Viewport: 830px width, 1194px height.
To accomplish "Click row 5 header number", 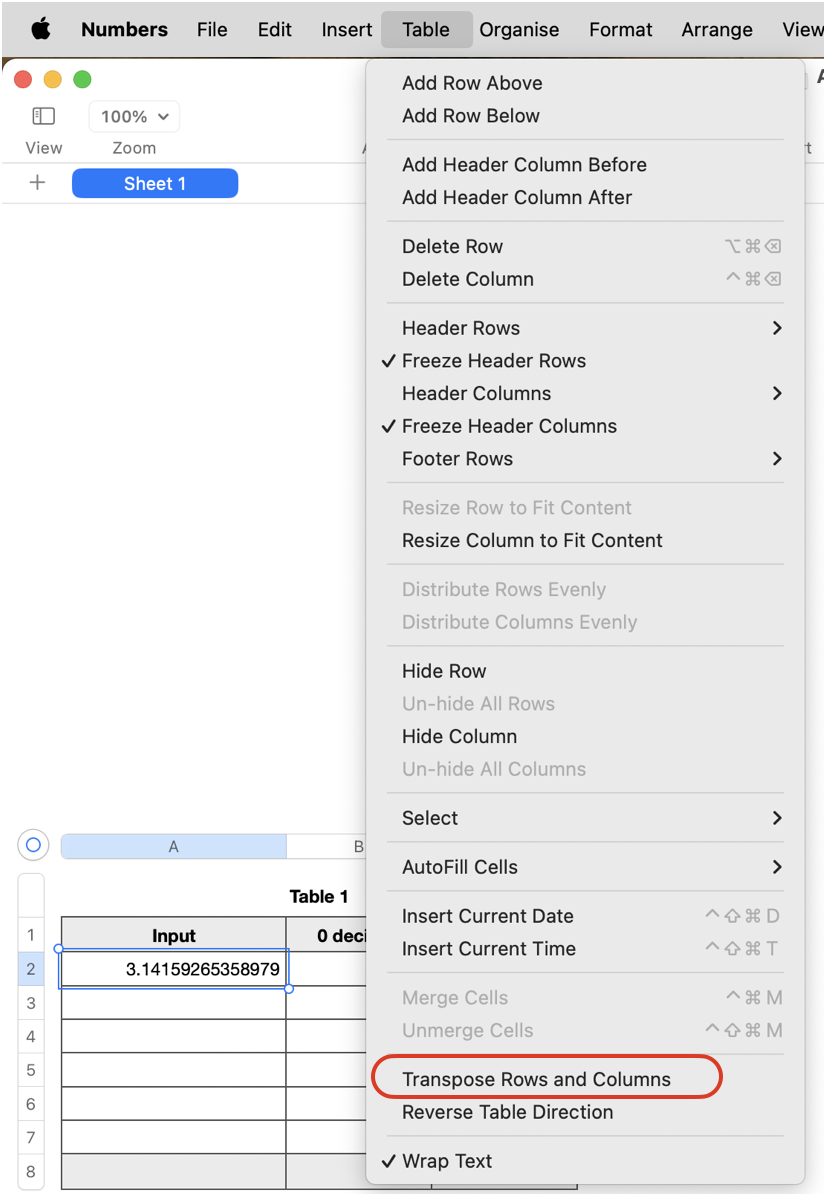I will tap(31, 1070).
